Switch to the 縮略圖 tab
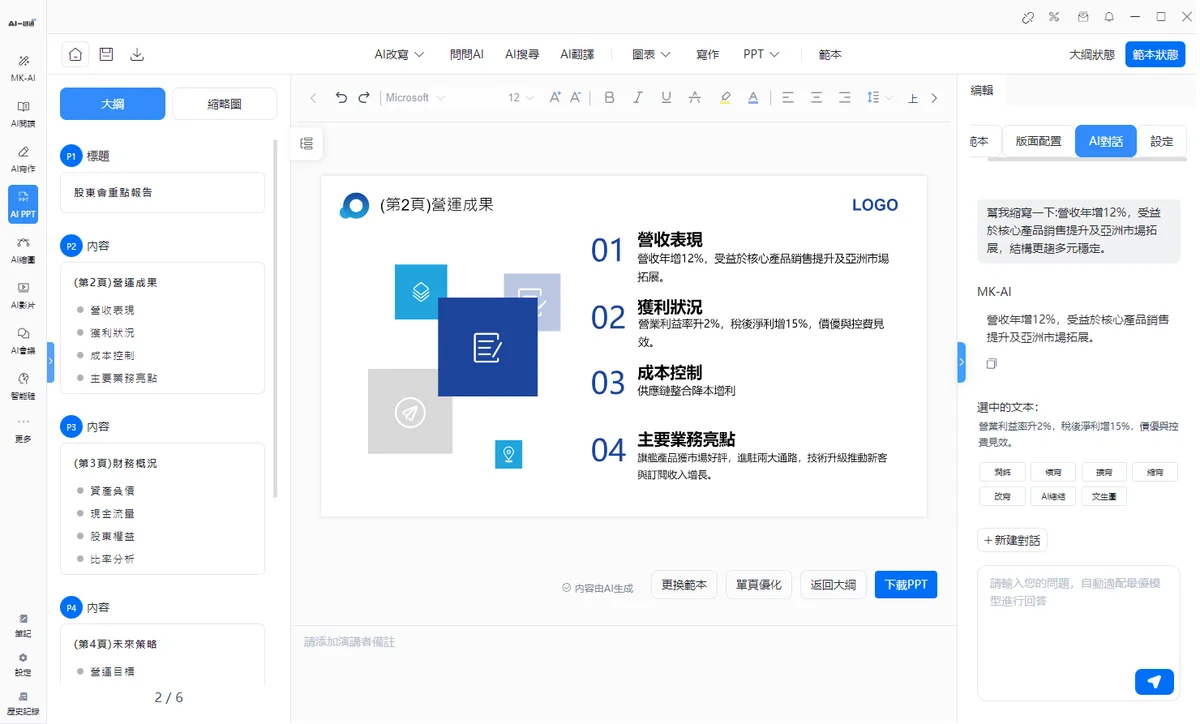Image resolution: width=1200 pixels, height=724 pixels. click(224, 104)
